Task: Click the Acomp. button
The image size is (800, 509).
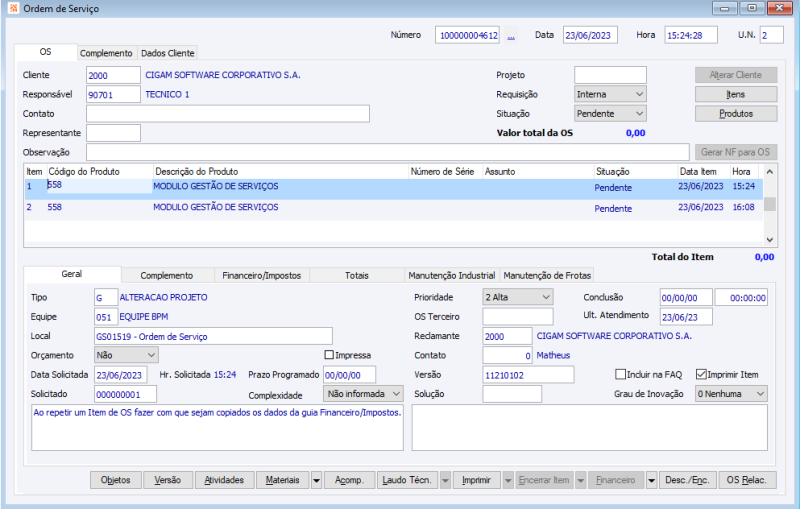Action: click(x=349, y=480)
